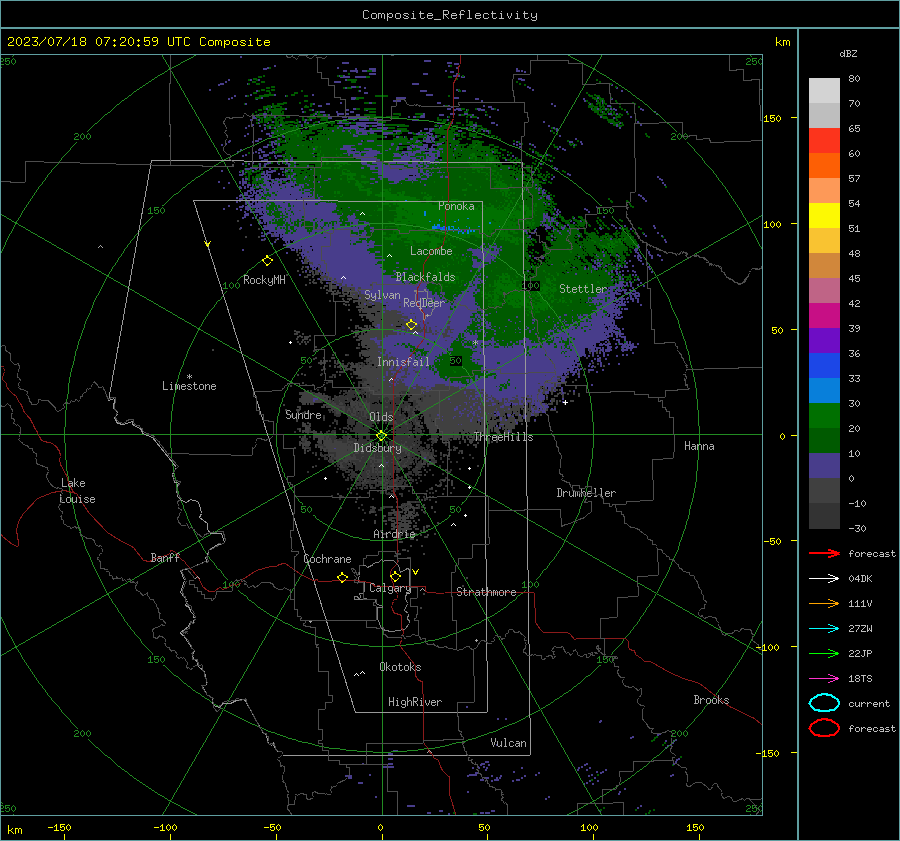
Task: Click the ThreeHills label
Action: 503,437
